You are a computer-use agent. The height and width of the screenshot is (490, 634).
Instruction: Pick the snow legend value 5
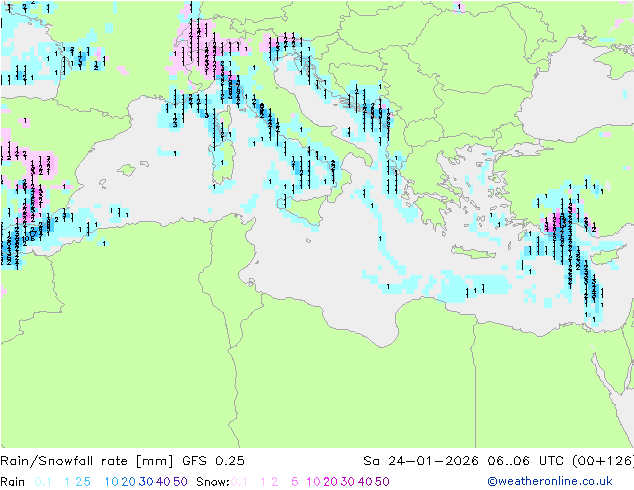tap(295, 482)
